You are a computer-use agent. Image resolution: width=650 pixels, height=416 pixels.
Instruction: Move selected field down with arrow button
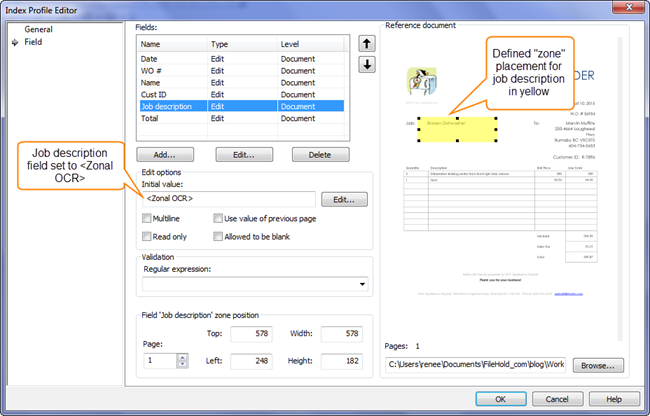(x=367, y=65)
